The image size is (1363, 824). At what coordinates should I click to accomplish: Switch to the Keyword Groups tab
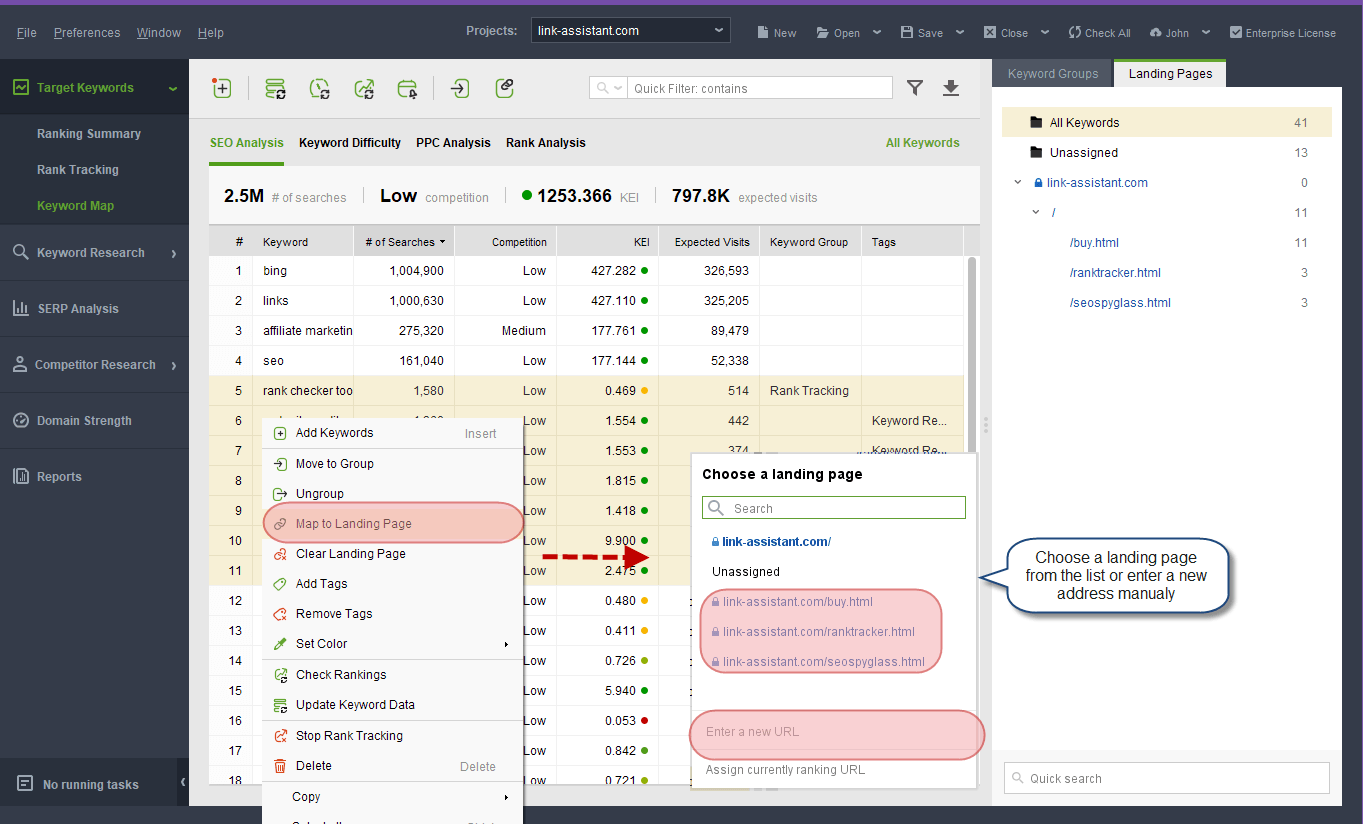(1053, 74)
